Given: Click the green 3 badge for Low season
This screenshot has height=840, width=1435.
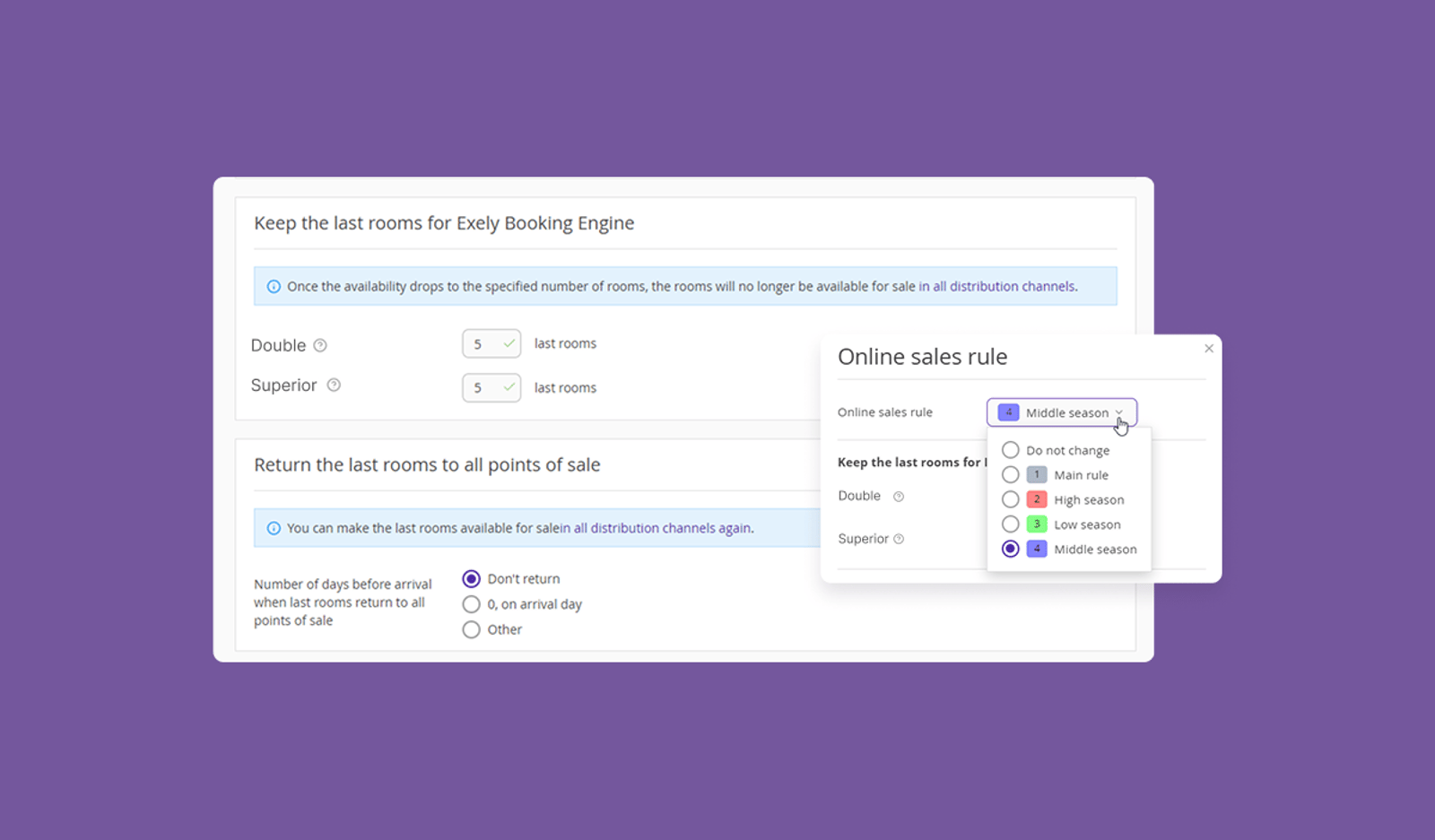Looking at the screenshot, I should click(1037, 524).
